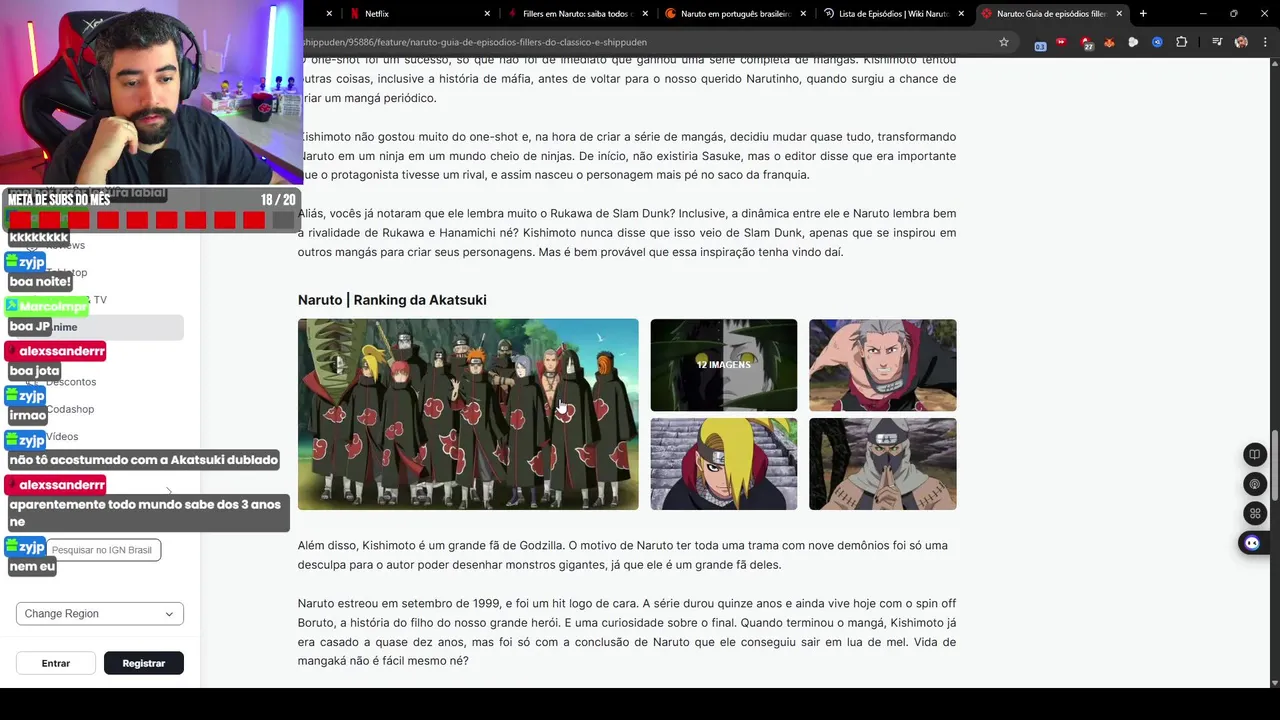This screenshot has width=1280, height=720.
Task: Open the Deidara thumbnail image
Action: click(724, 464)
